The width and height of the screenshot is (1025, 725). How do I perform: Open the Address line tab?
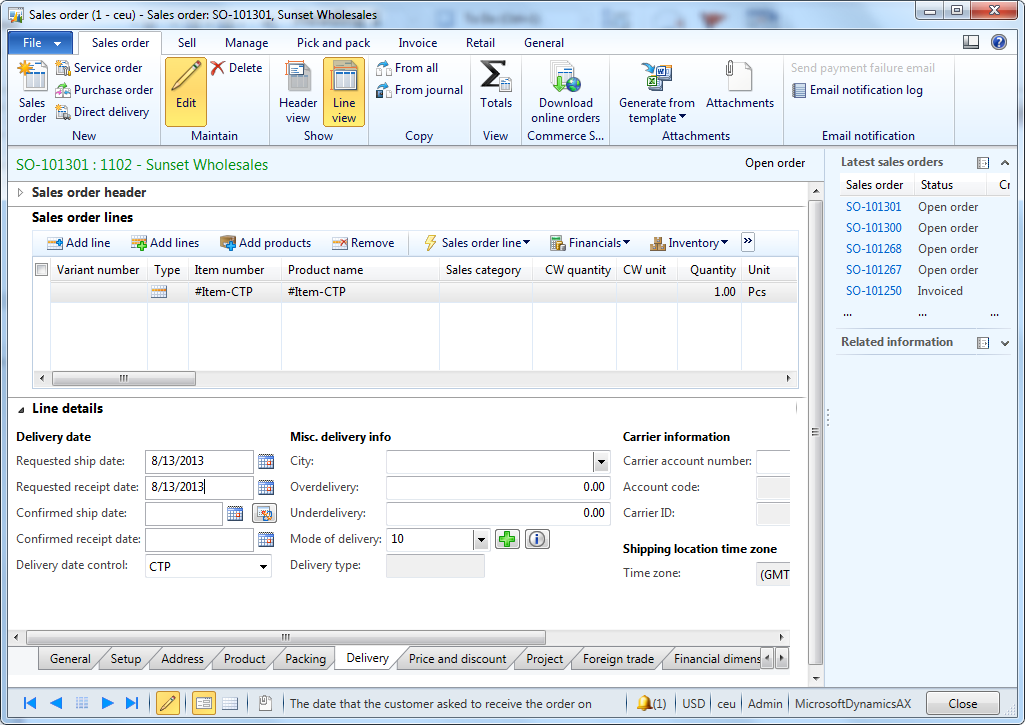click(x=182, y=659)
